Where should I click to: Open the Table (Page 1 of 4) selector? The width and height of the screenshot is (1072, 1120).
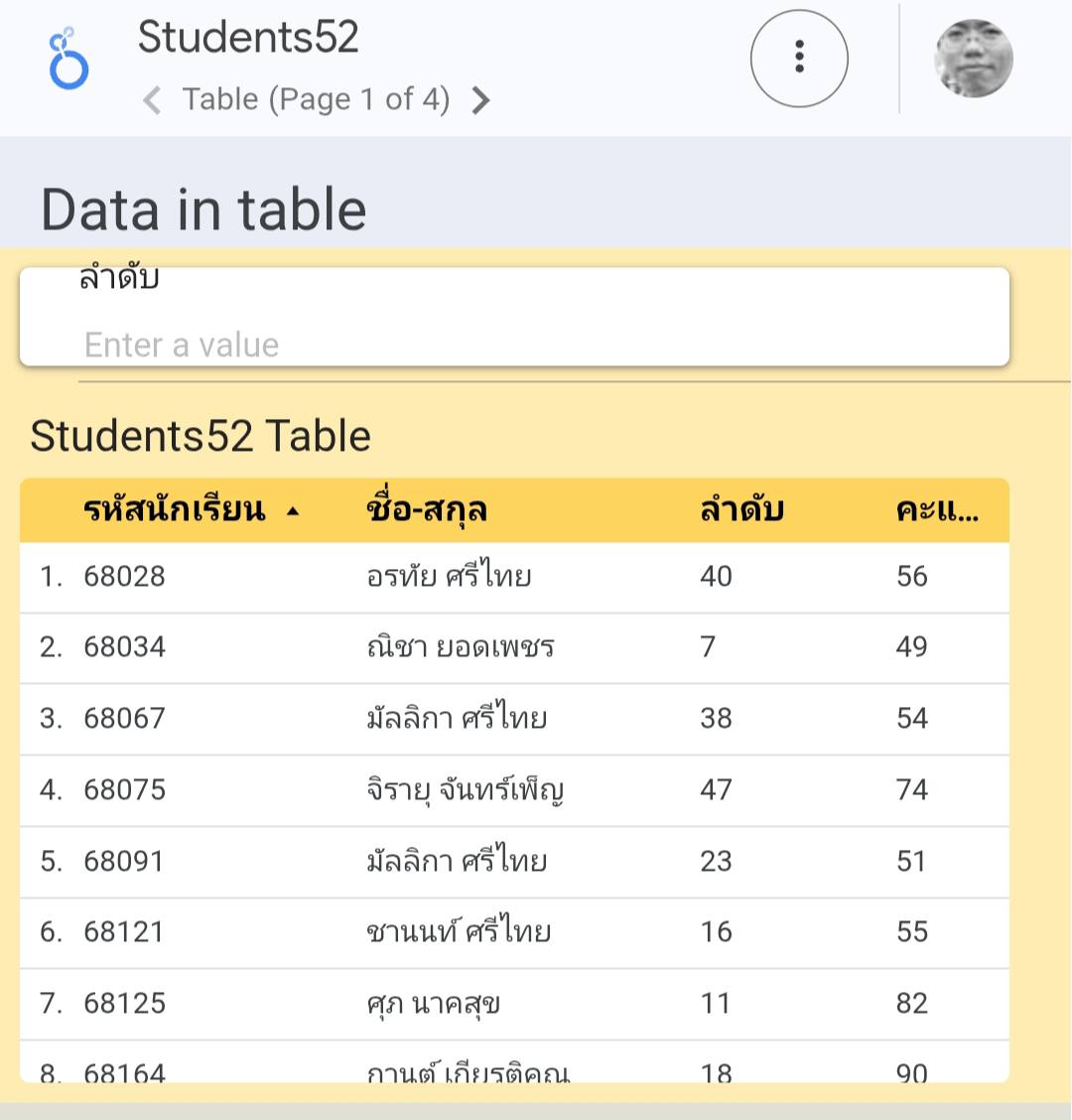click(x=316, y=99)
